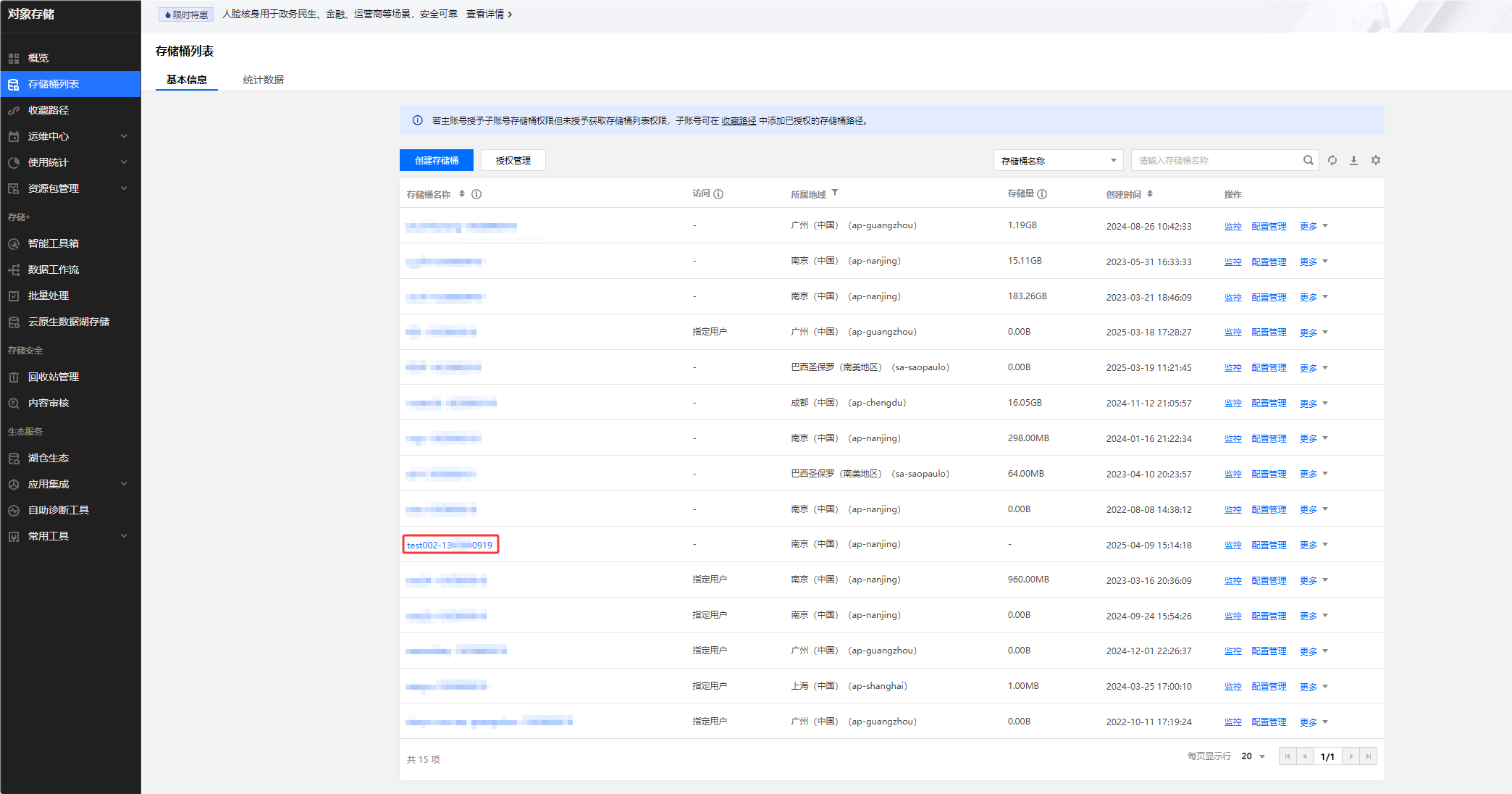Click 监控 for the 64.00MB saopaulo bucket
The width and height of the screenshot is (1512, 794).
[x=1233, y=475]
